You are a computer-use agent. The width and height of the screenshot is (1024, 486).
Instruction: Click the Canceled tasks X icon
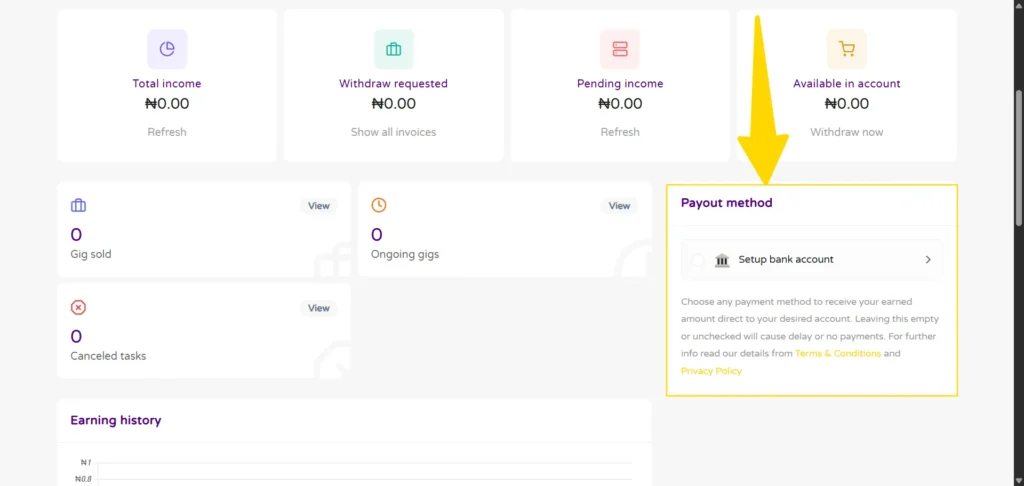[x=78, y=307]
